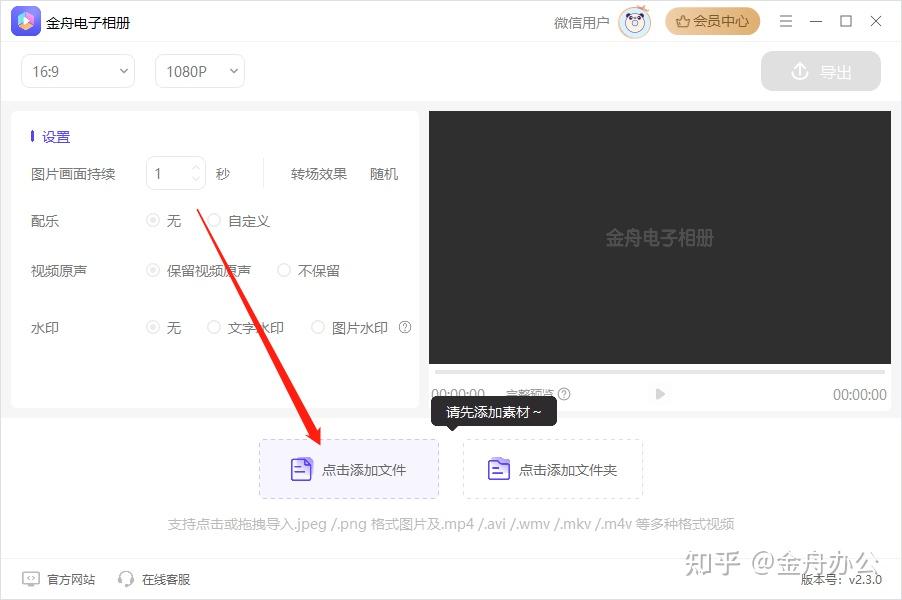This screenshot has height=600, width=902.
Task: Click the 官方网站 globe icon
Action: [30, 579]
